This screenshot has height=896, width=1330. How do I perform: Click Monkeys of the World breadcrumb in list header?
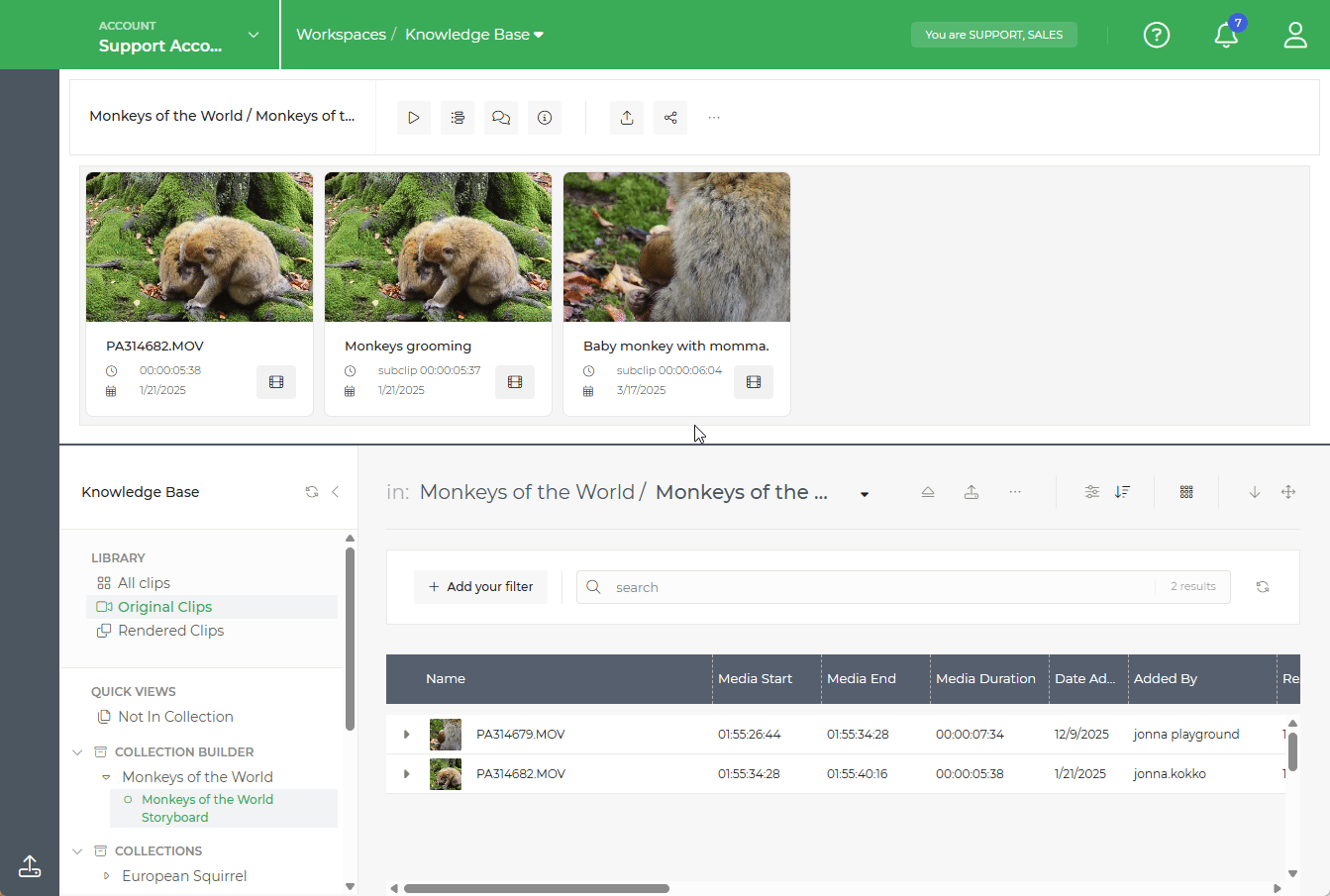(527, 492)
